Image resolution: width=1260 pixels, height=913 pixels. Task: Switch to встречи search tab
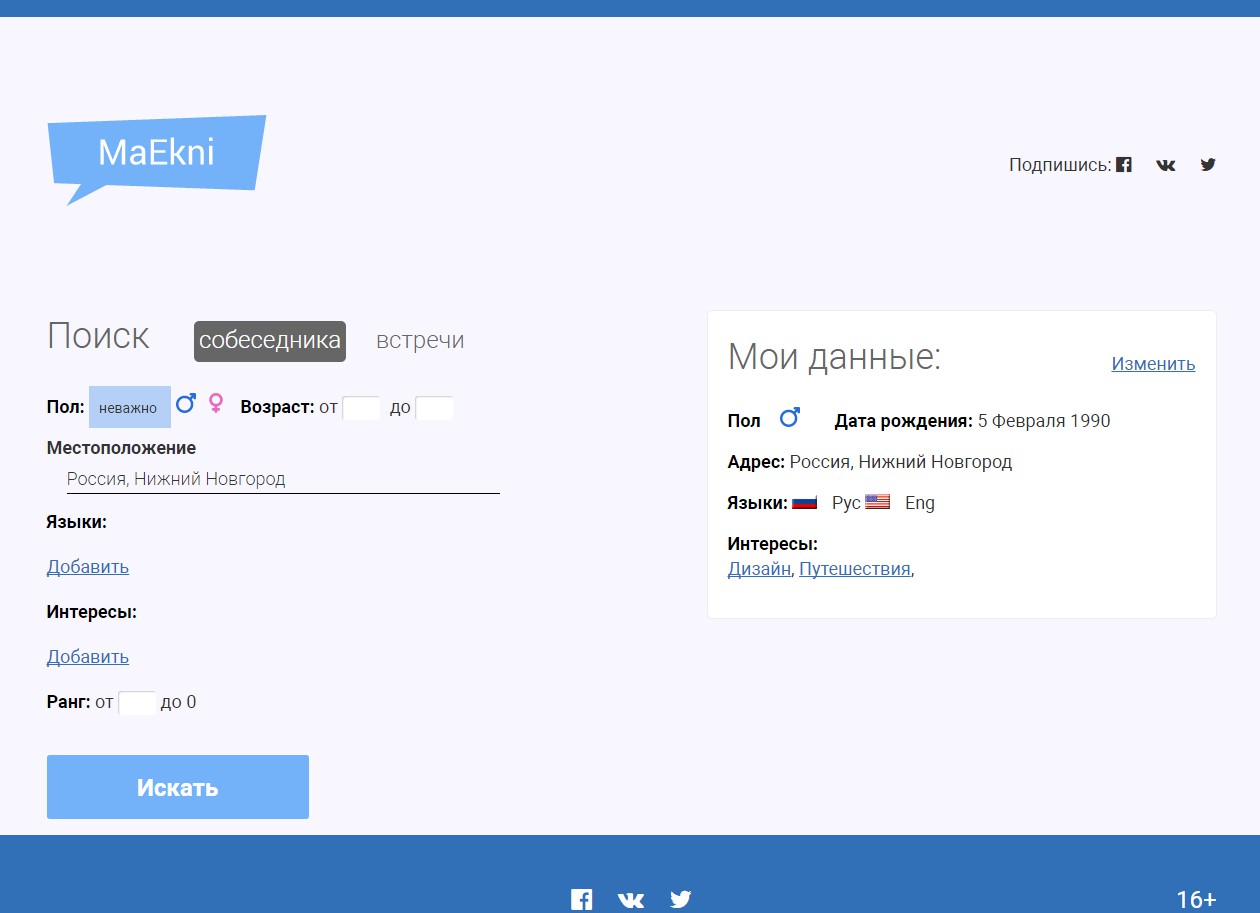[420, 340]
